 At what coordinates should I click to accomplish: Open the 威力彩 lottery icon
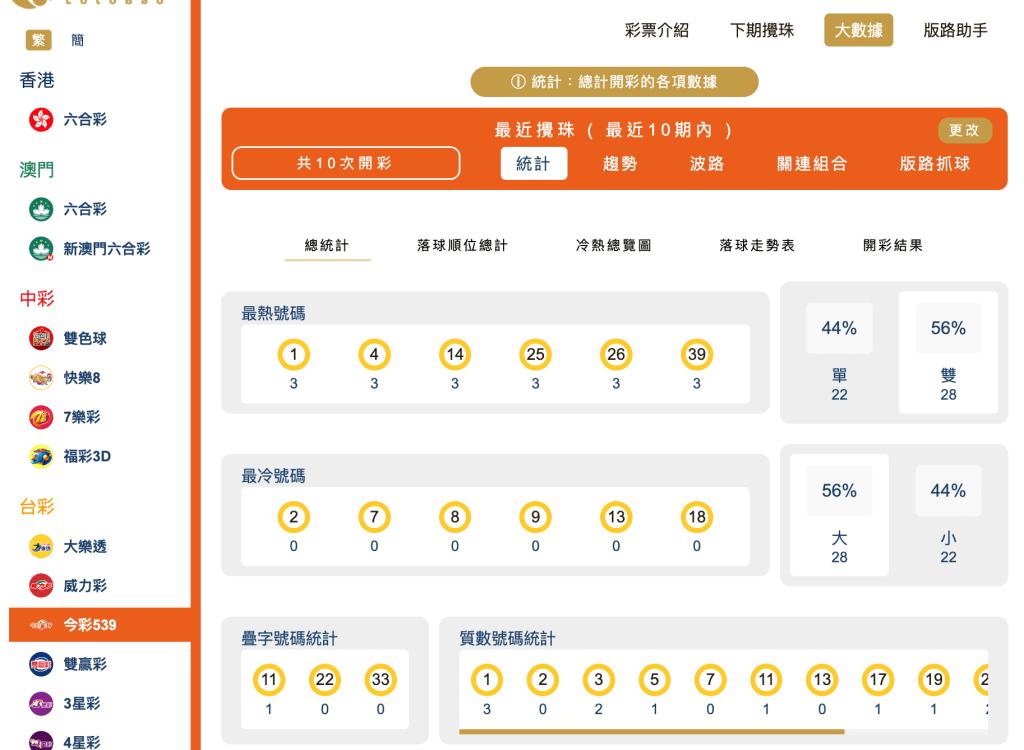[38, 586]
